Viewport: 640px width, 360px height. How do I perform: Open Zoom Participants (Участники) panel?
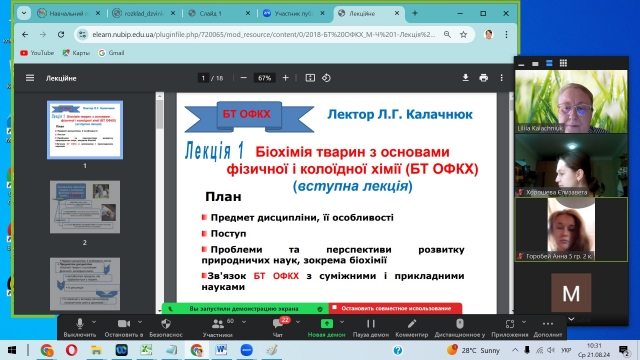(x=218, y=328)
